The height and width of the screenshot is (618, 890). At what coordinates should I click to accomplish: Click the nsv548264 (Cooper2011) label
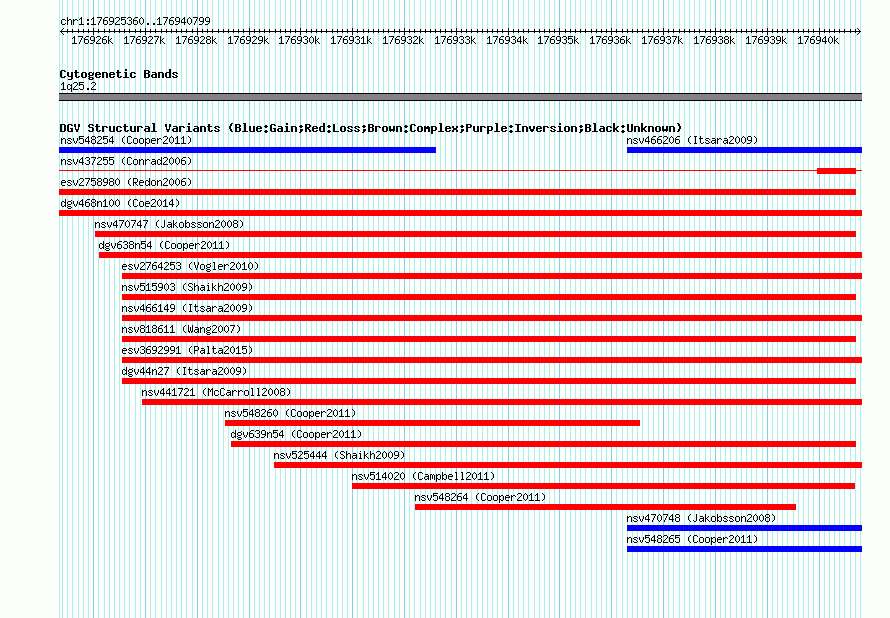point(480,497)
